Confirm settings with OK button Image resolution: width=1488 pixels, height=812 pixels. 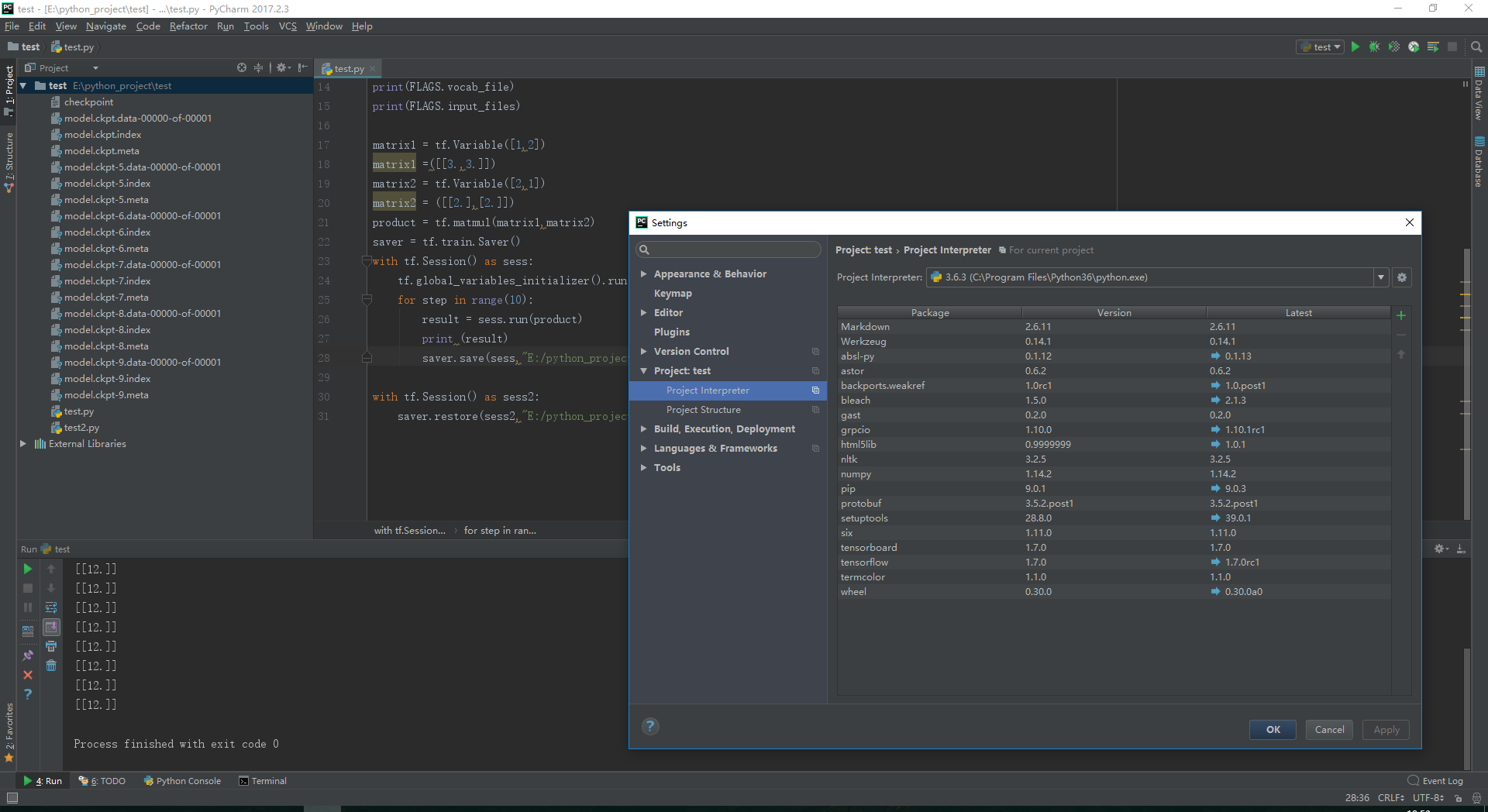pos(1273,730)
